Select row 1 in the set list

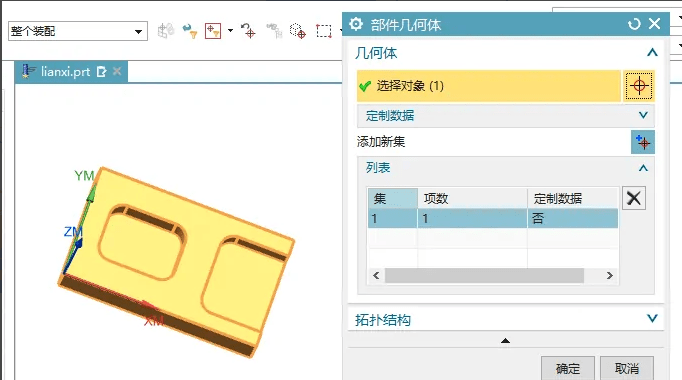(493, 218)
